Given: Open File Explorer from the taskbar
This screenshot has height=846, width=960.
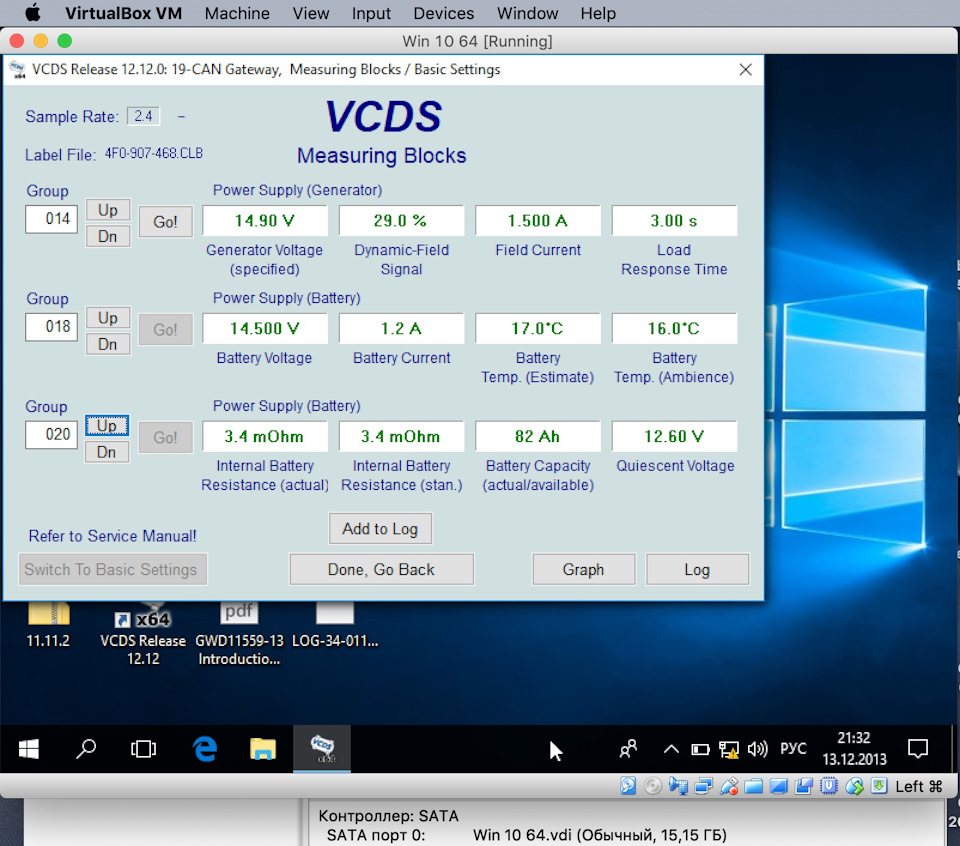Looking at the screenshot, I should point(263,749).
